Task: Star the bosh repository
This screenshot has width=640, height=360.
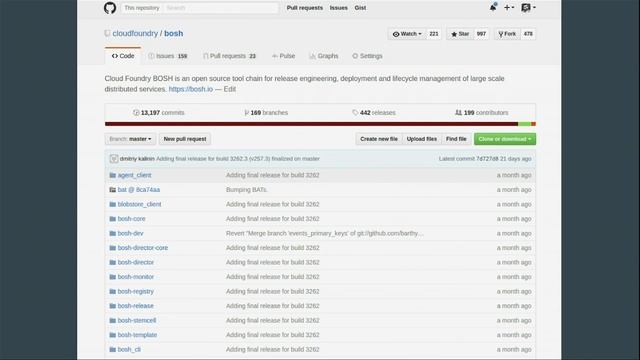Action: coord(460,34)
